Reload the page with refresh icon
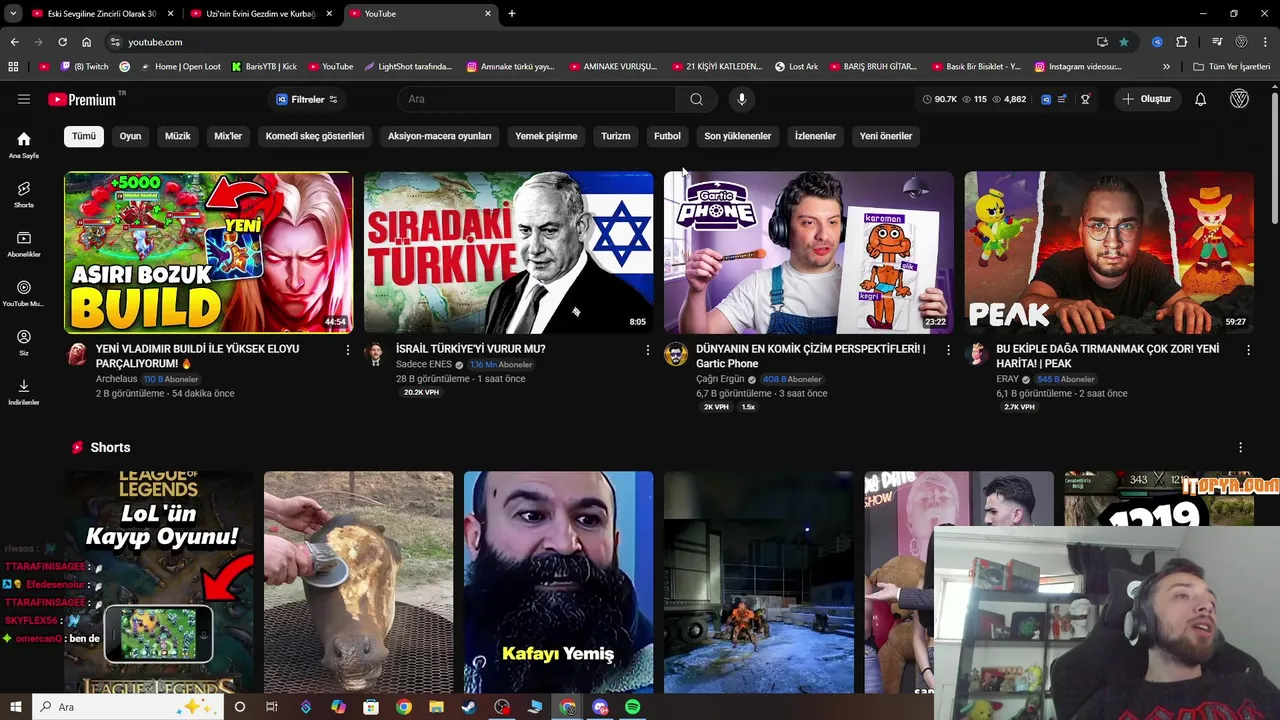This screenshot has width=1280, height=720. click(x=62, y=42)
